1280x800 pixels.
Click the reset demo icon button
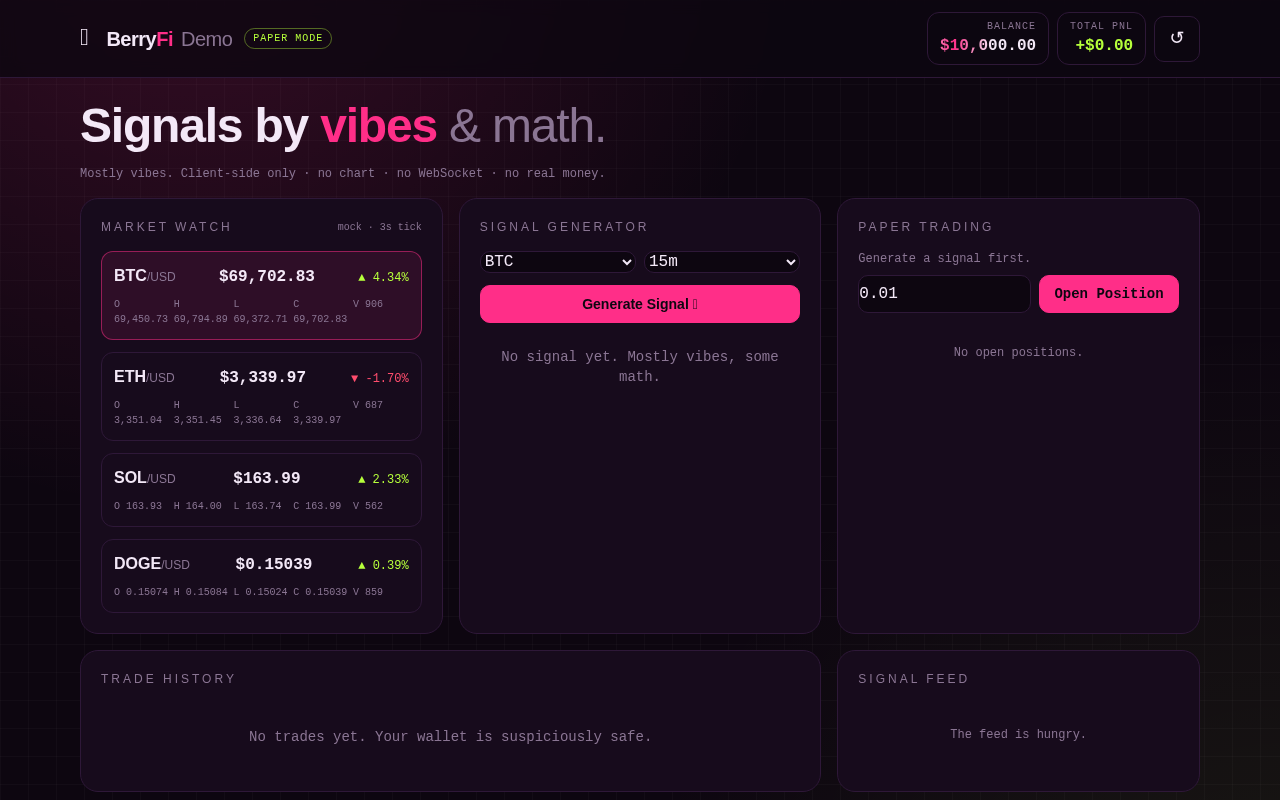[x=1177, y=39]
